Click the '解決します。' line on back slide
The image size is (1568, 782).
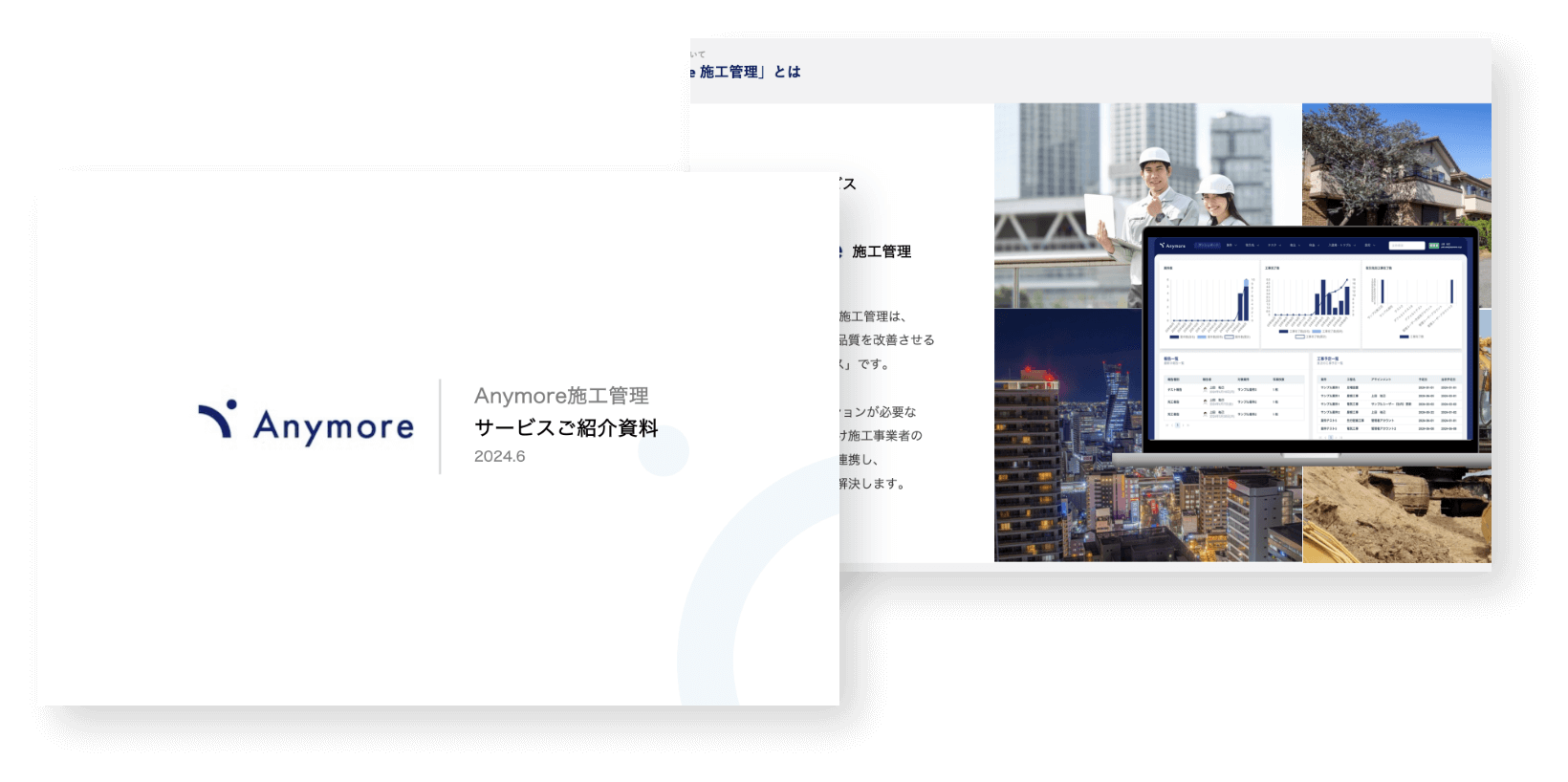coord(873,484)
